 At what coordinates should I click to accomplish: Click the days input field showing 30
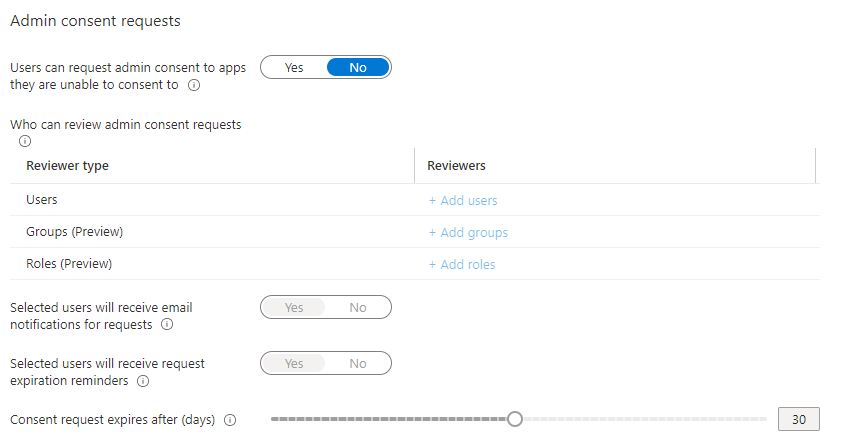tap(799, 419)
